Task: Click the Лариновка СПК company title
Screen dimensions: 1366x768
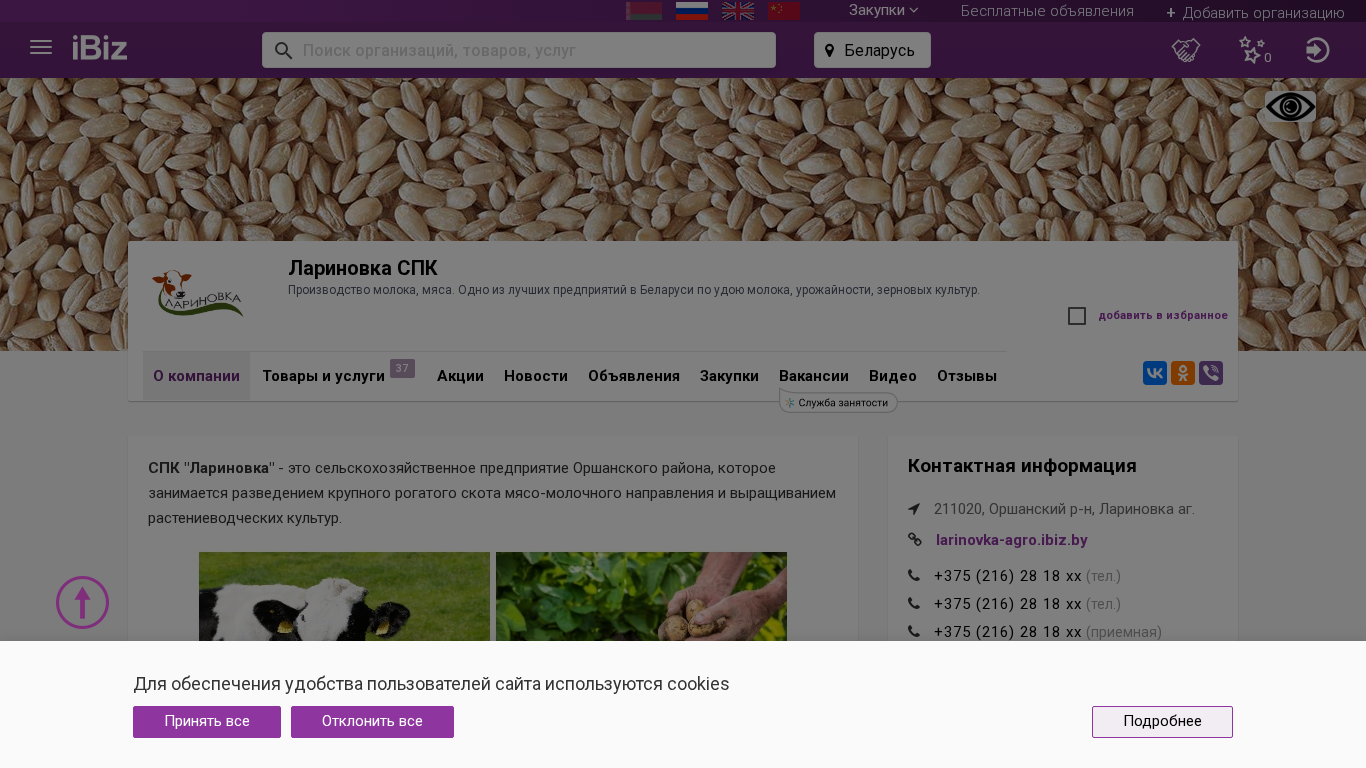Action: click(363, 268)
